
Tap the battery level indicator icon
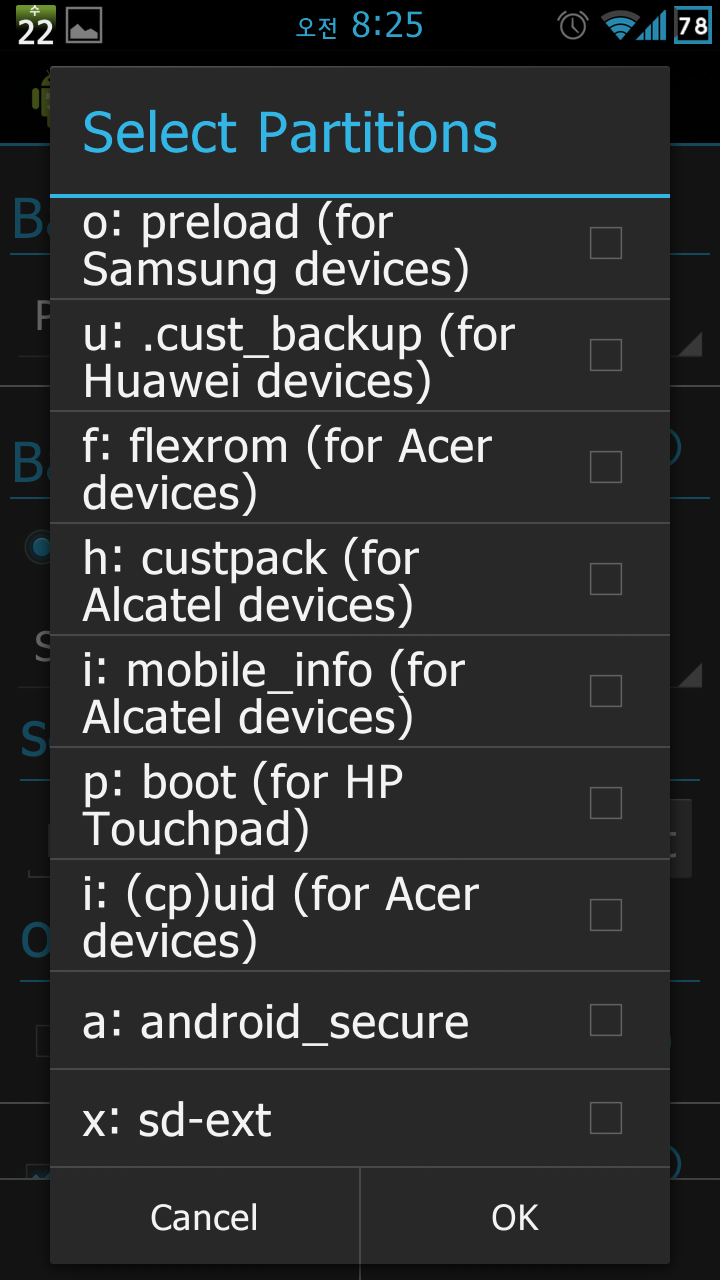[x=693, y=25]
